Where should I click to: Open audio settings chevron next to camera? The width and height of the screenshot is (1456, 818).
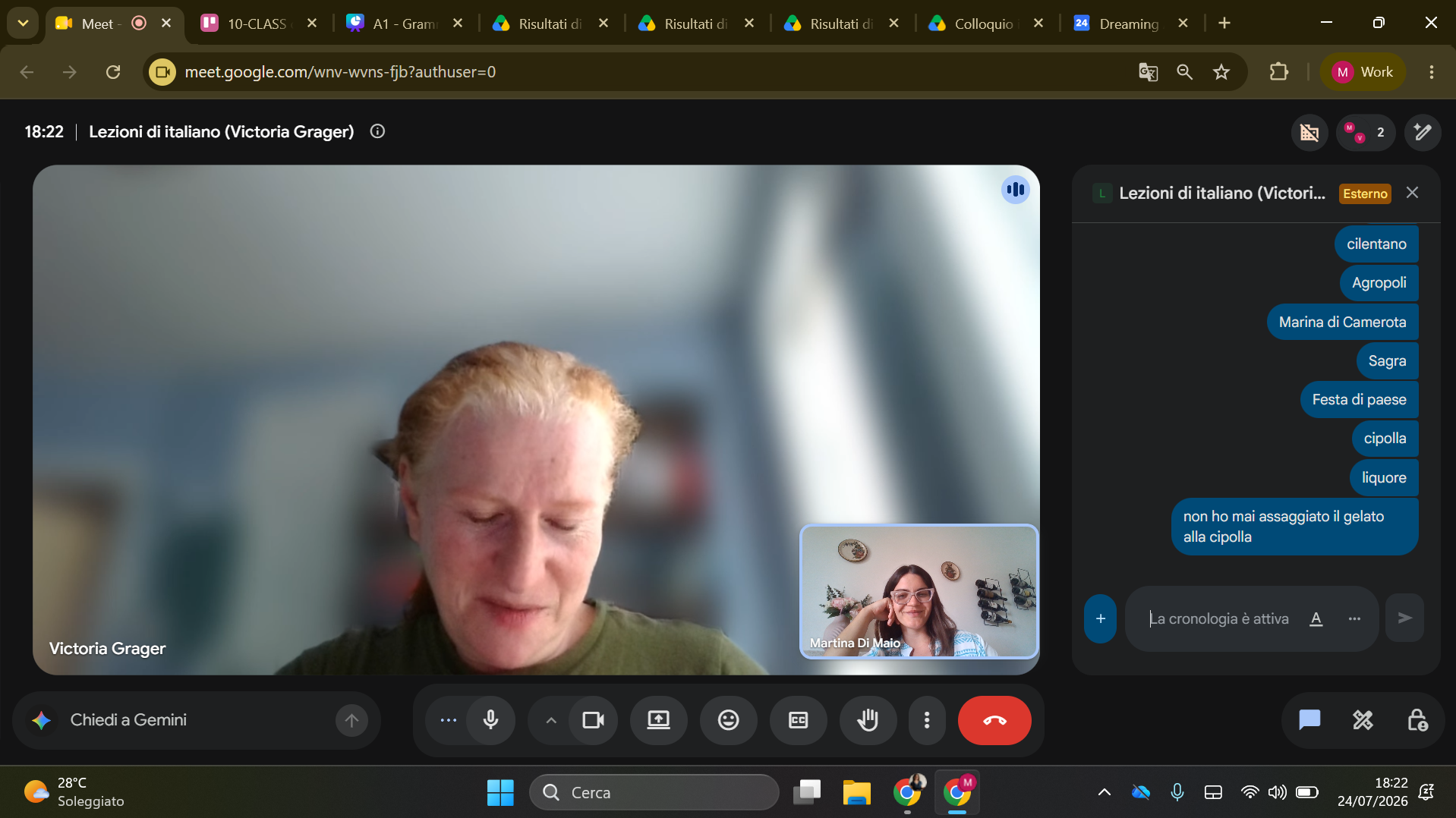click(551, 720)
